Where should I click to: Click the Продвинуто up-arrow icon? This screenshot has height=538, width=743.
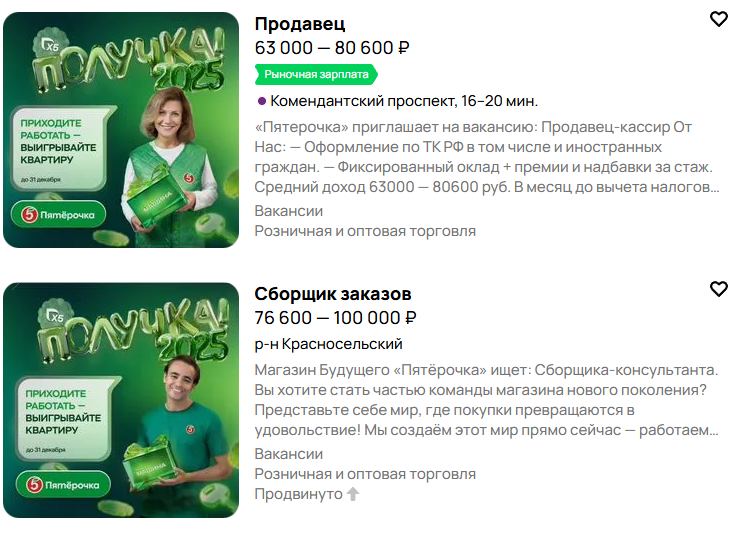(353, 494)
